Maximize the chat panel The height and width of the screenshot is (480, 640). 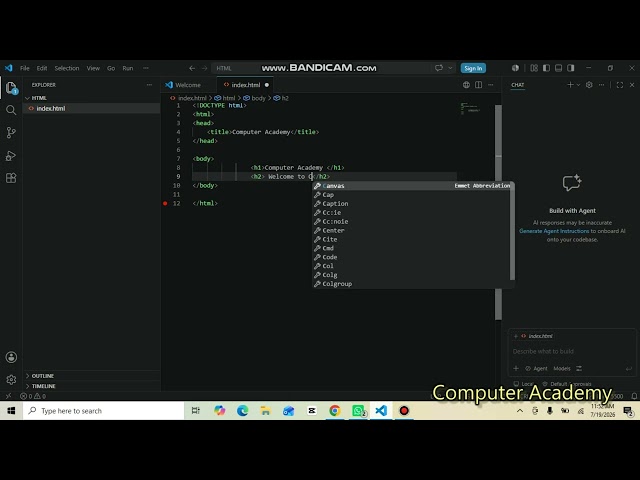point(620,85)
